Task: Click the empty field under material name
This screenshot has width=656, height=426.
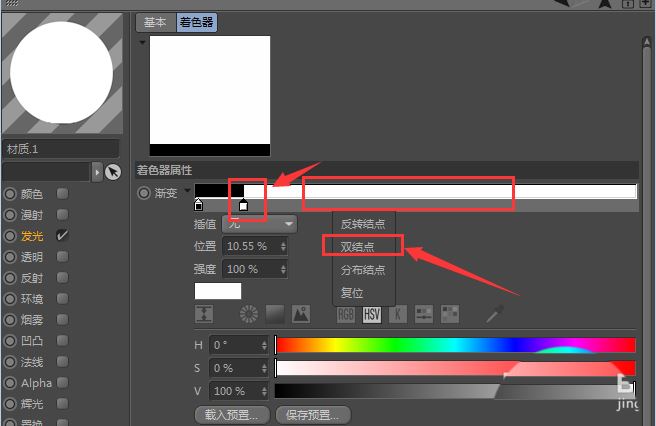Action: (46, 172)
